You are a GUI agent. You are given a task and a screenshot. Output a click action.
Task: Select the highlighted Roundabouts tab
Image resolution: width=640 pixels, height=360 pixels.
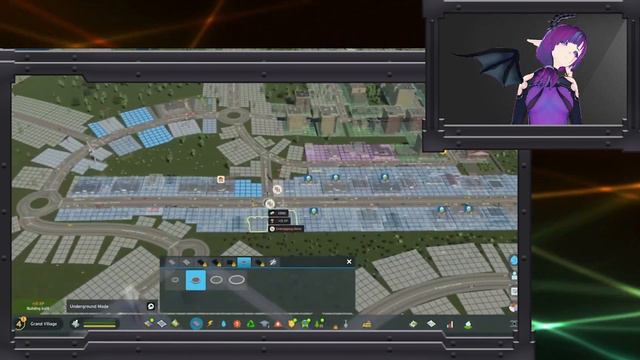(244, 262)
